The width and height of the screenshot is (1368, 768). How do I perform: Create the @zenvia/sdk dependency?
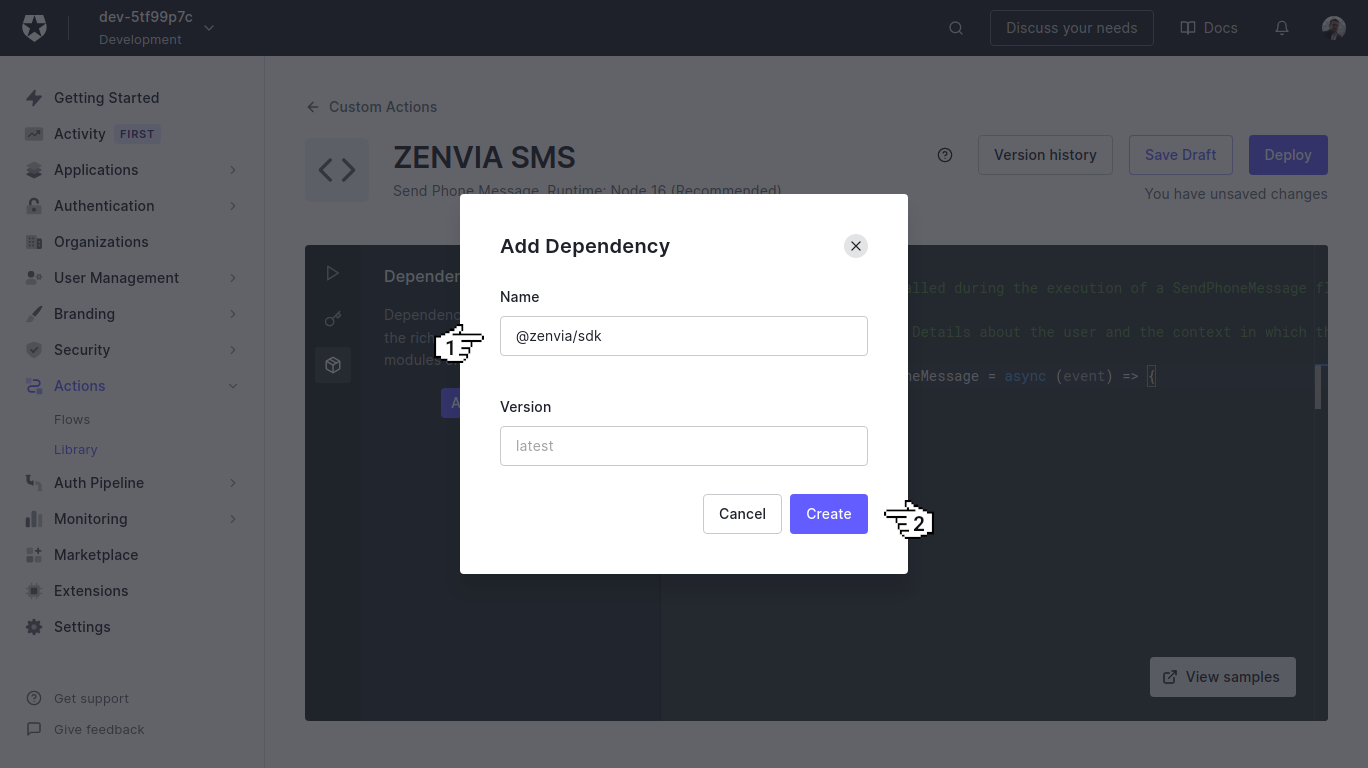(x=828, y=513)
